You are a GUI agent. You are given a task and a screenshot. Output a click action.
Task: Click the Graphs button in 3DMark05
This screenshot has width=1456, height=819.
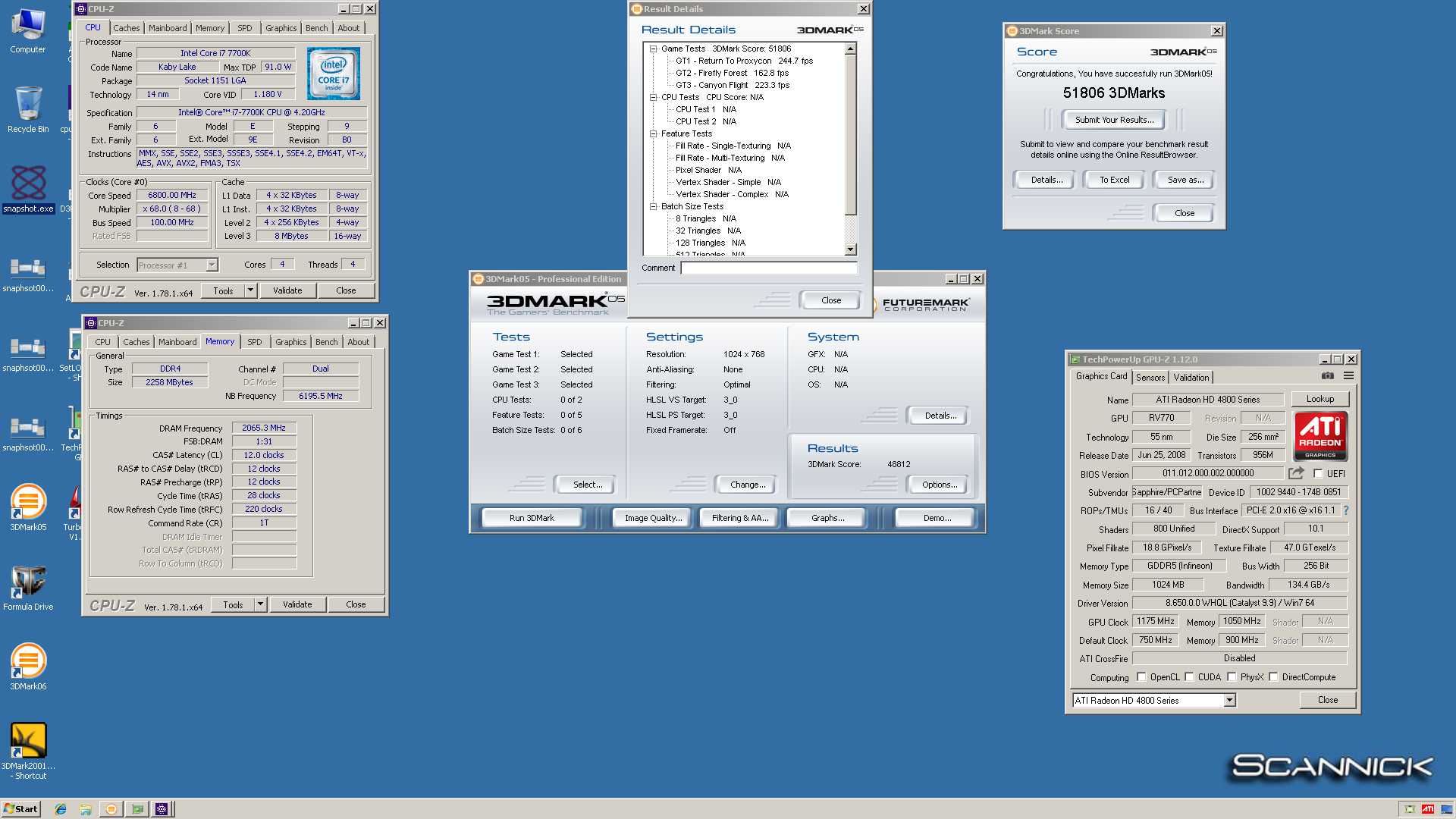827,518
